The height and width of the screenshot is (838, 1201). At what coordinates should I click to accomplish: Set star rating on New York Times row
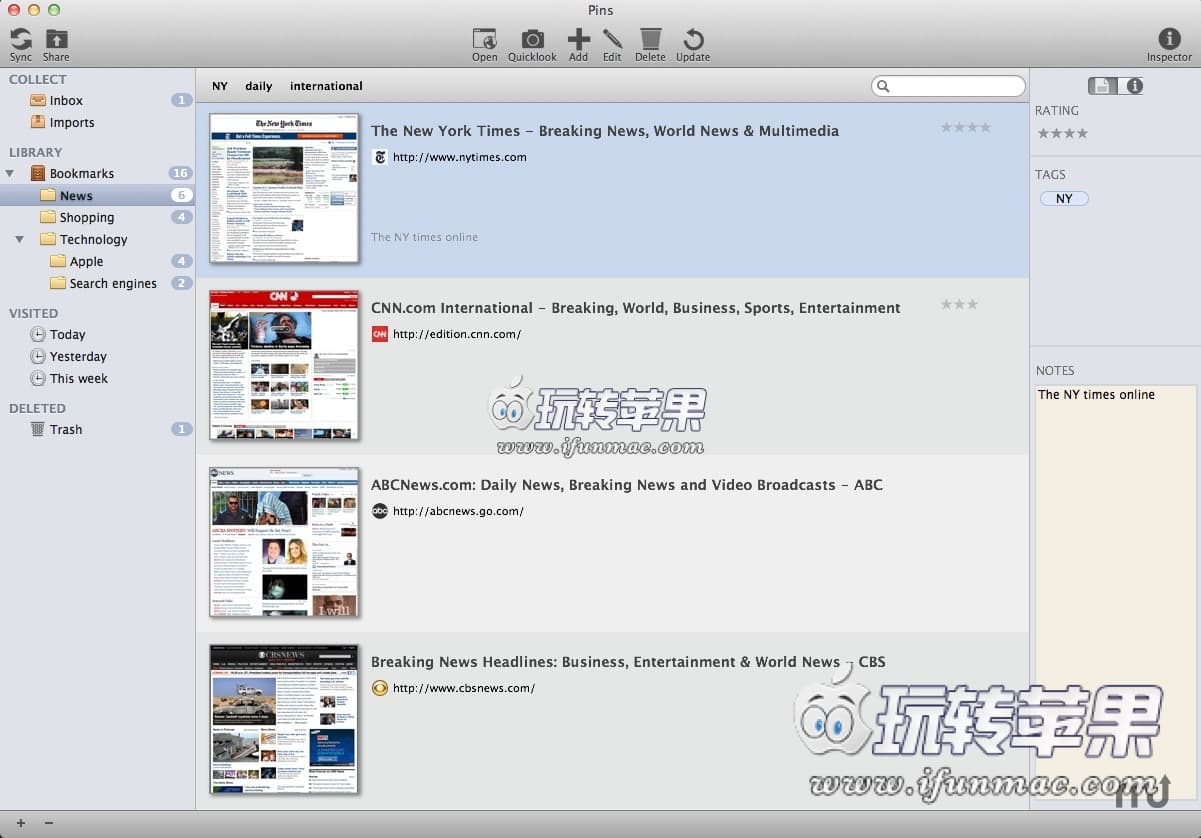(966, 127)
